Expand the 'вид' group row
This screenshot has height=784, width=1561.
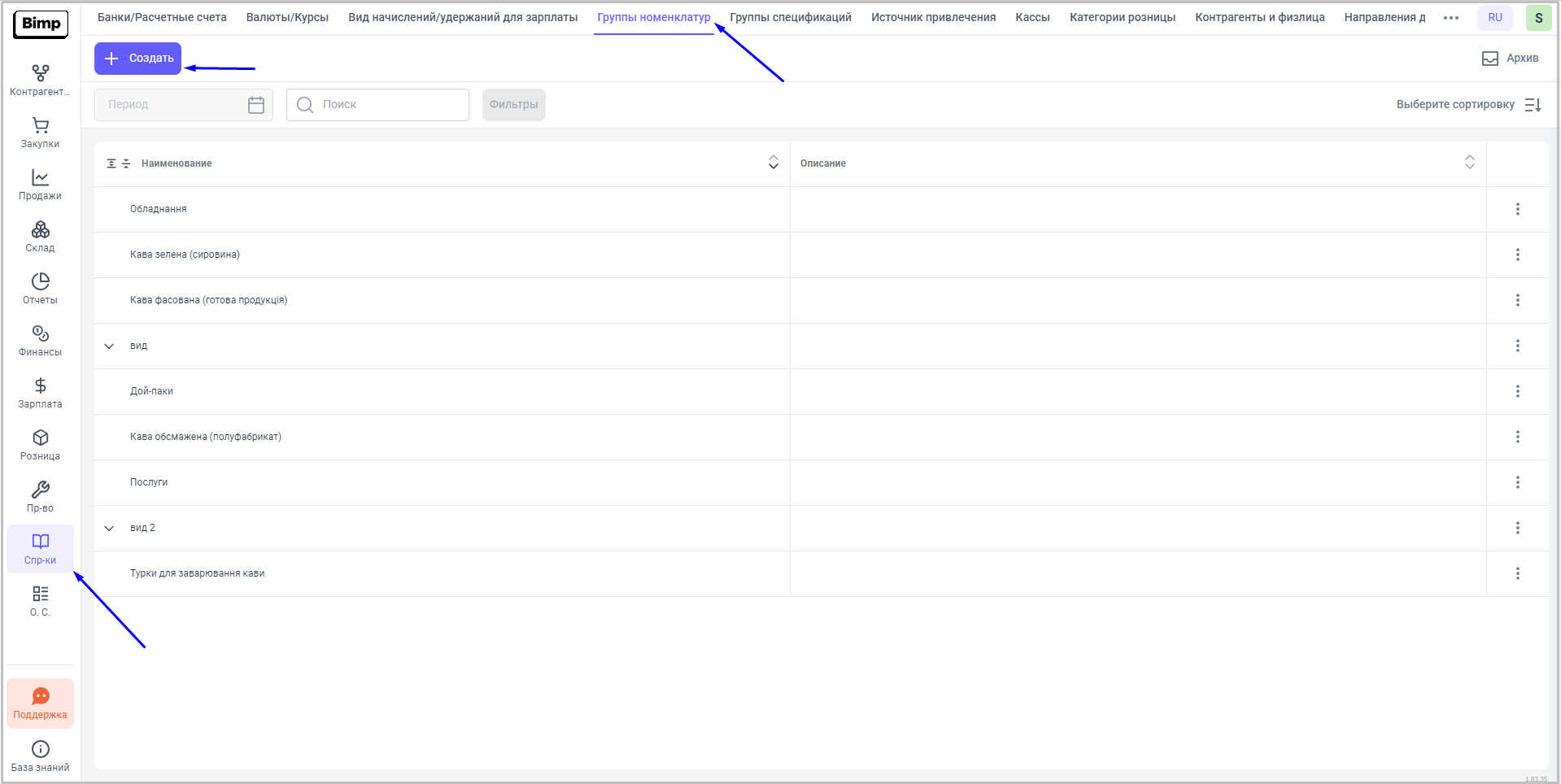[x=109, y=346]
